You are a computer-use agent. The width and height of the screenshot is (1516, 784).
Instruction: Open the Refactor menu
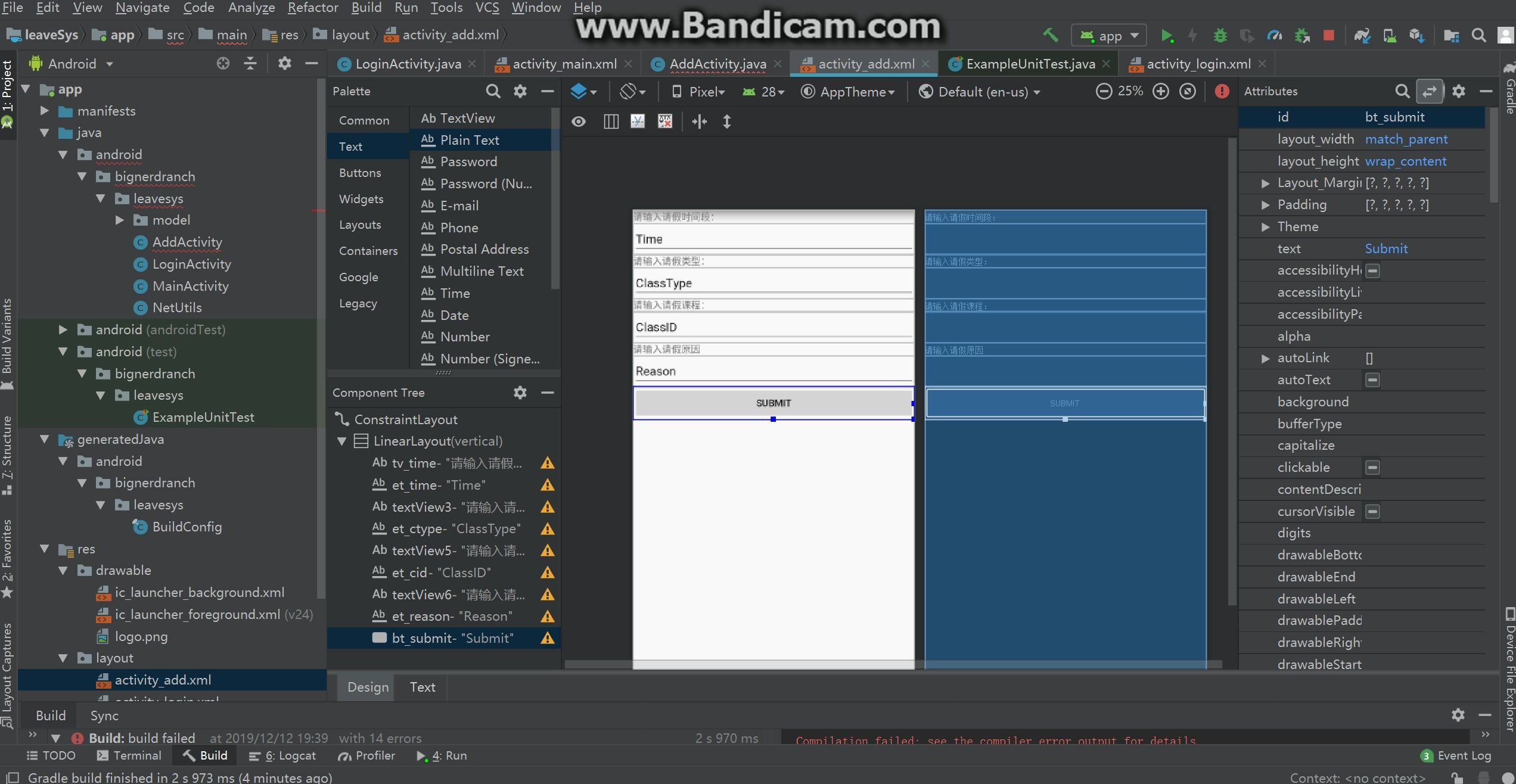[x=313, y=8]
